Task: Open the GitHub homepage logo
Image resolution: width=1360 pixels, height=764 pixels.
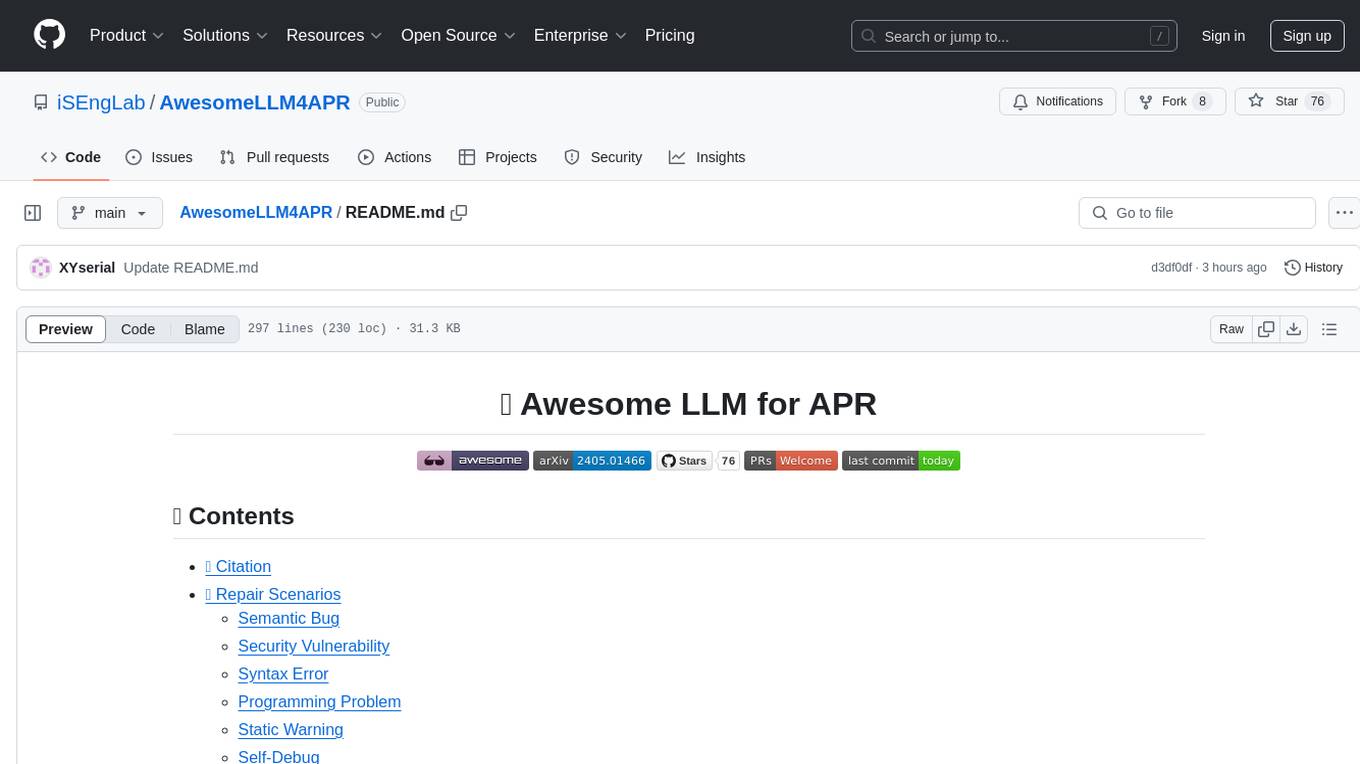Action: click(x=49, y=35)
